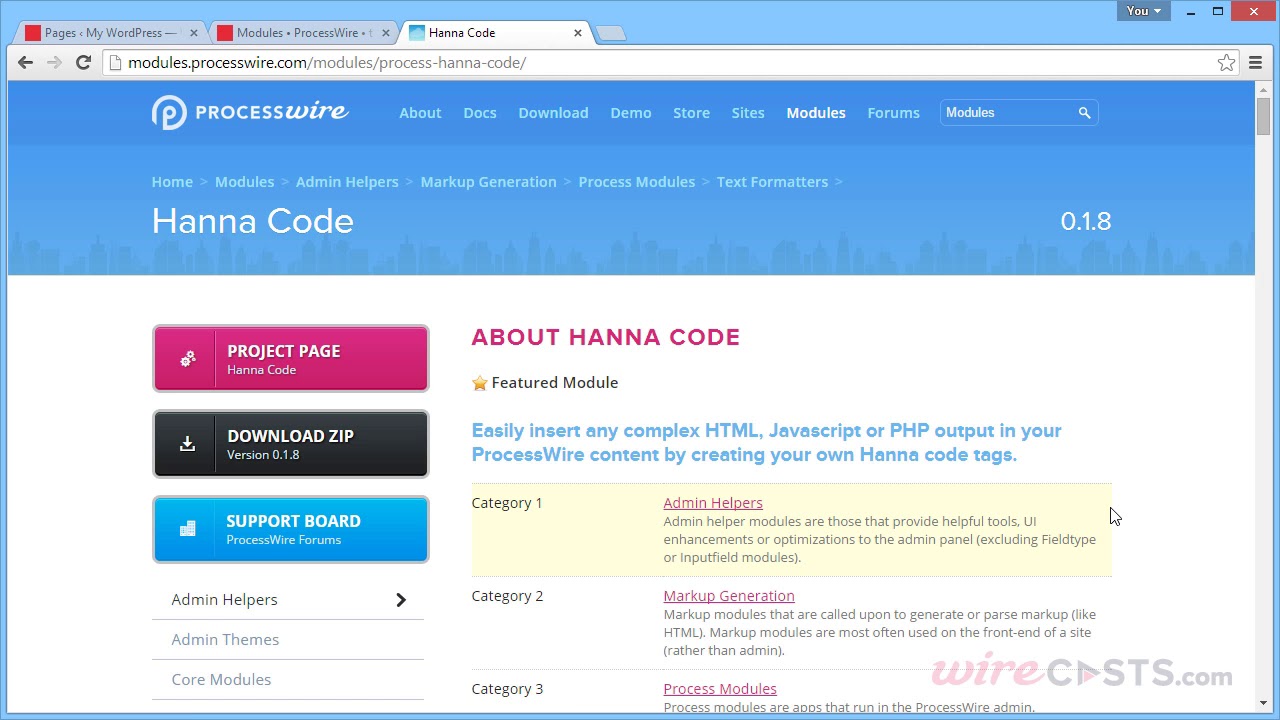Reload the page with refresh icon
This screenshot has height=720, width=1280.
point(84,62)
